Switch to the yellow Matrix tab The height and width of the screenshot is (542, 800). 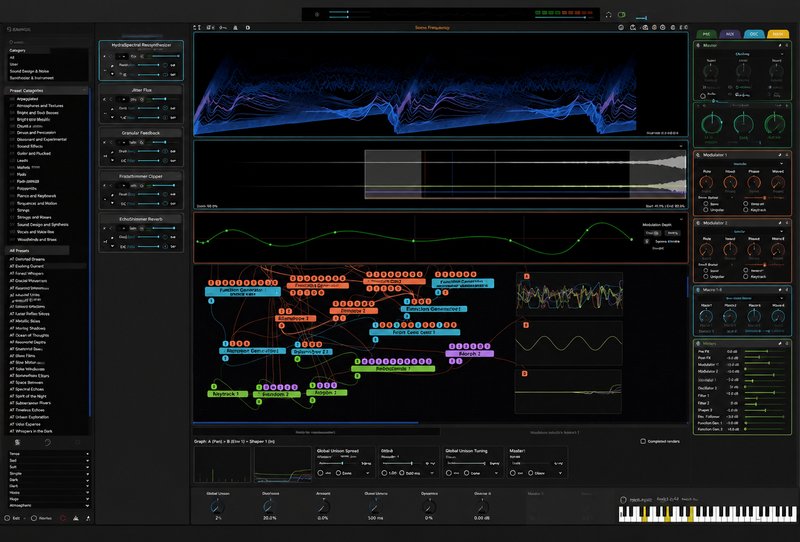(x=778, y=34)
